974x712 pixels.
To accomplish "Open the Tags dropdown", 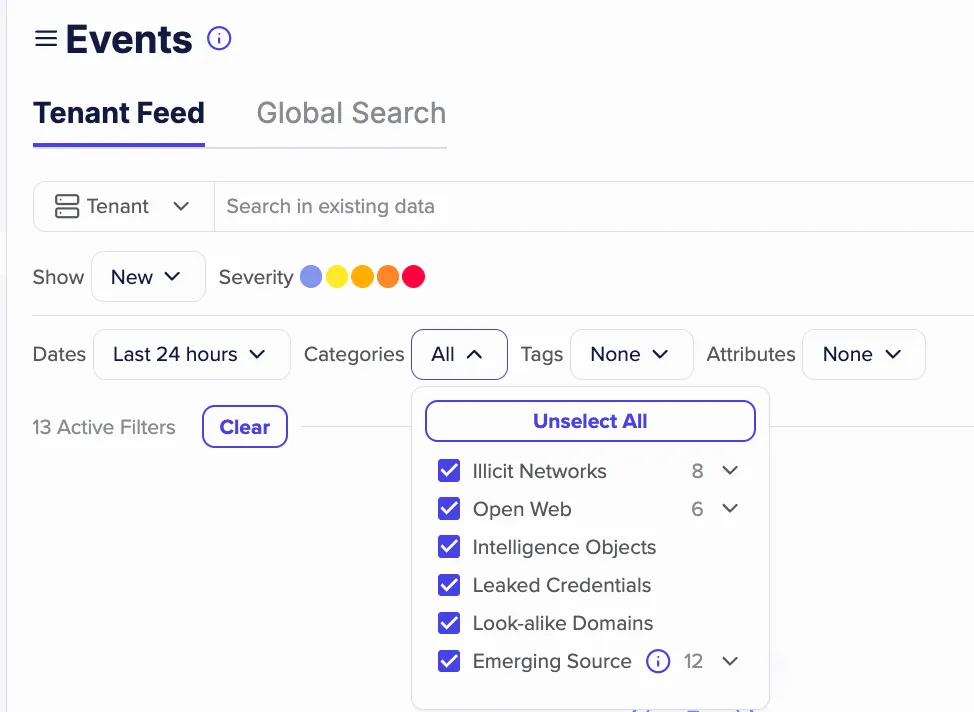I will click(632, 354).
